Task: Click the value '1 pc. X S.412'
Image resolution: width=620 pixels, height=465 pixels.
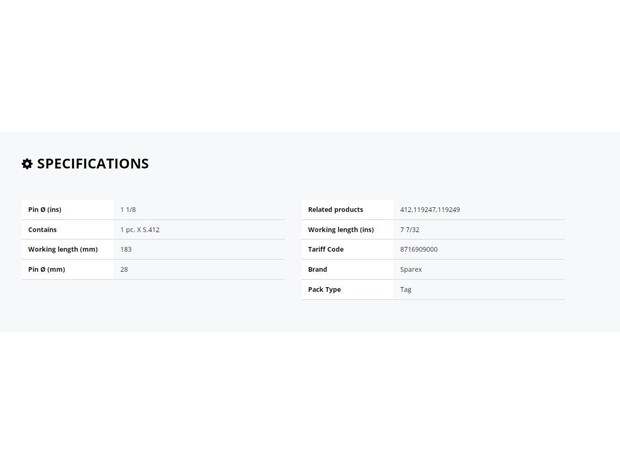Action: click(140, 230)
